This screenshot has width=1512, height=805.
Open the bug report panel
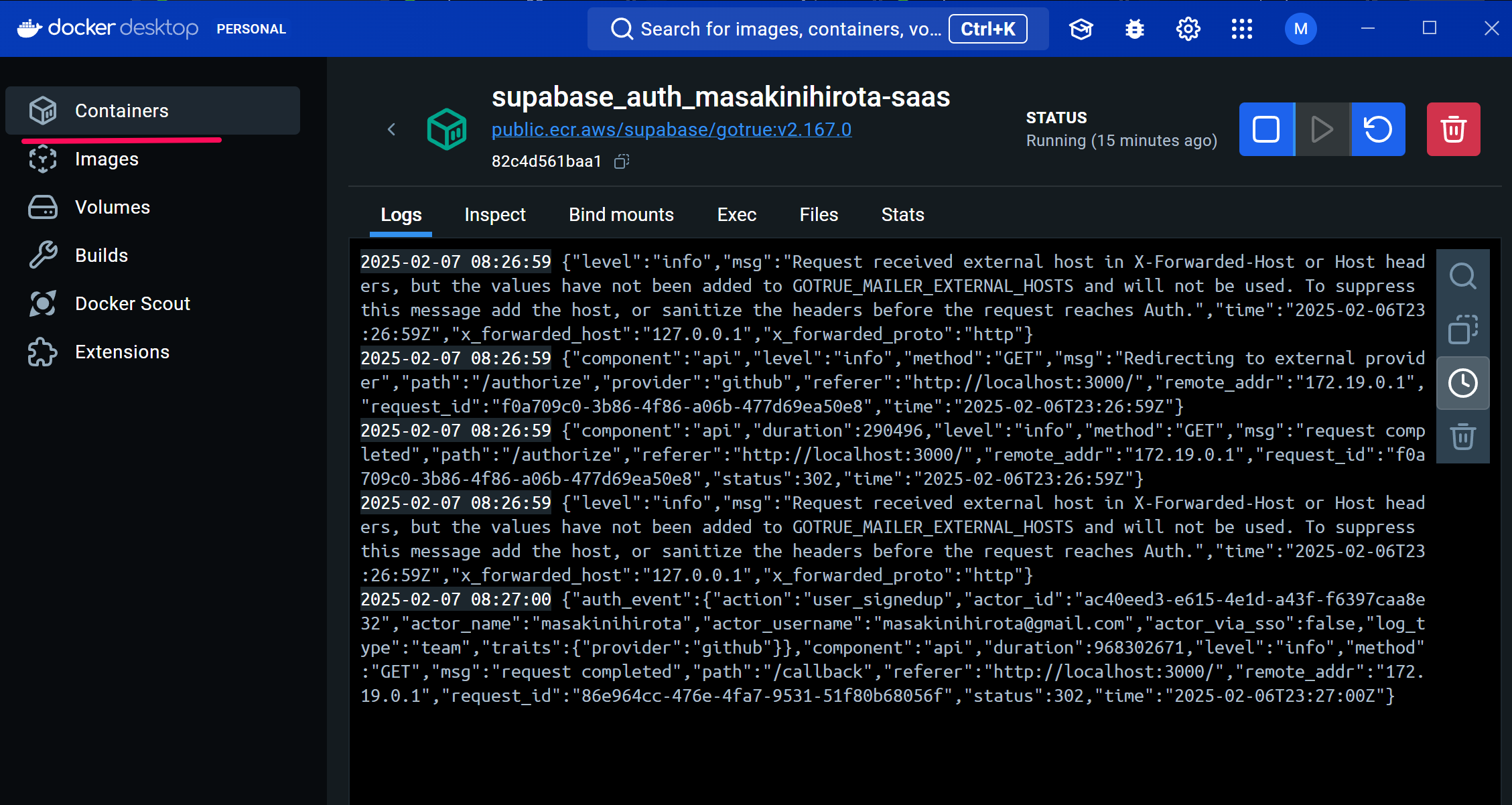coord(1134,29)
